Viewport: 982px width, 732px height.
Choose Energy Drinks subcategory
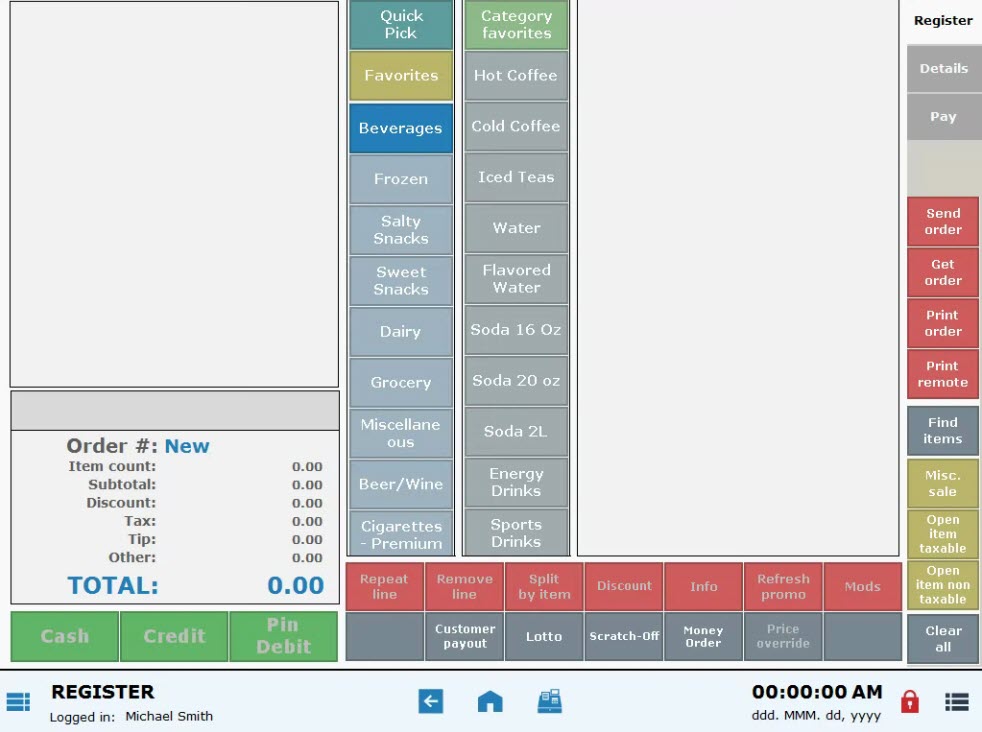516,482
